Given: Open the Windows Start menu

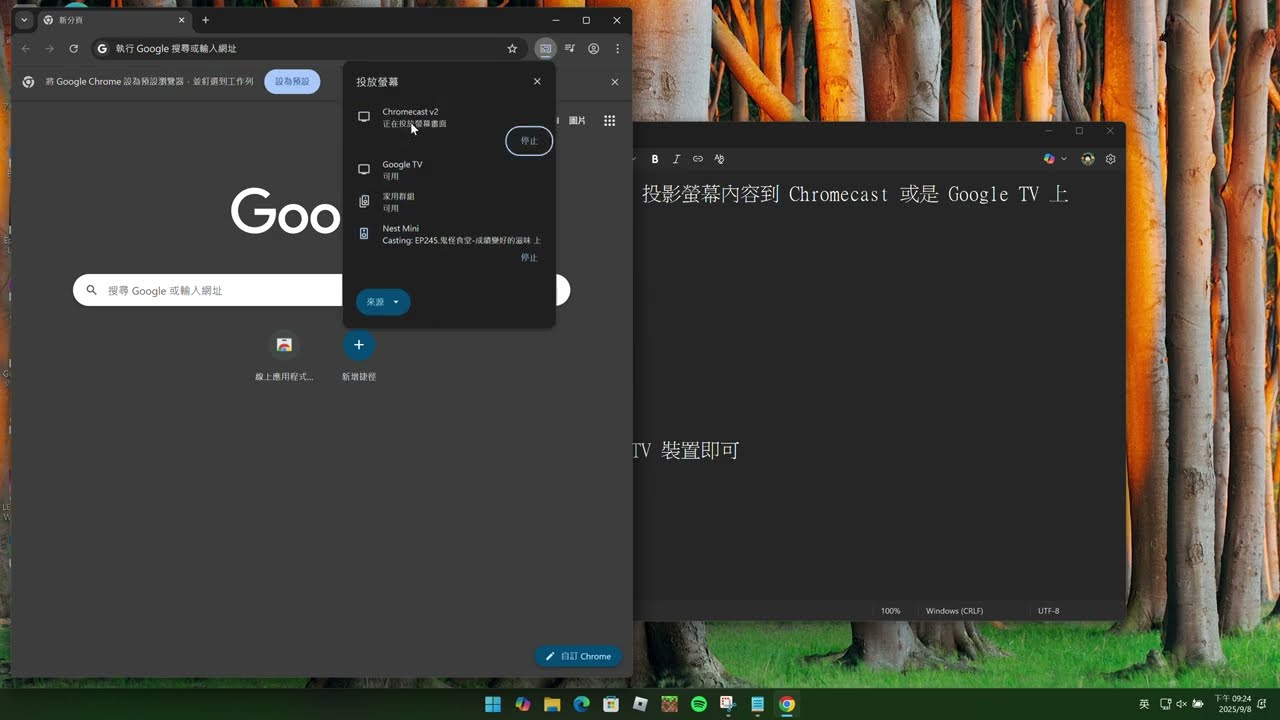Looking at the screenshot, I should click(493, 704).
